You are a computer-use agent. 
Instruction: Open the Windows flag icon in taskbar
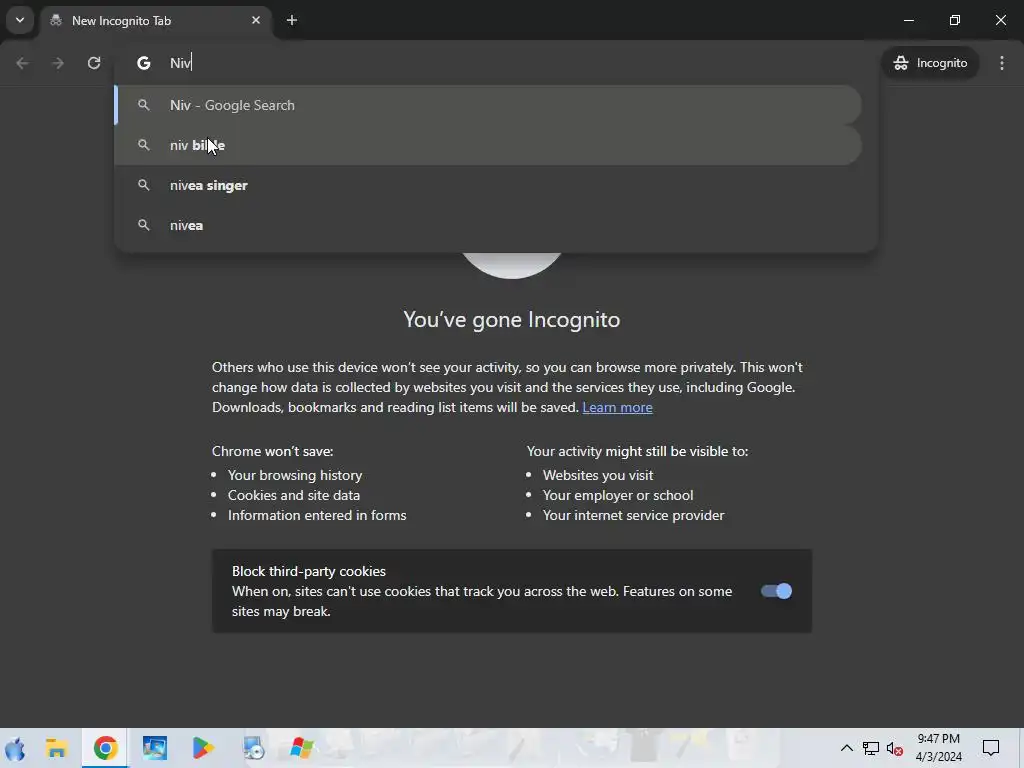[x=301, y=748]
